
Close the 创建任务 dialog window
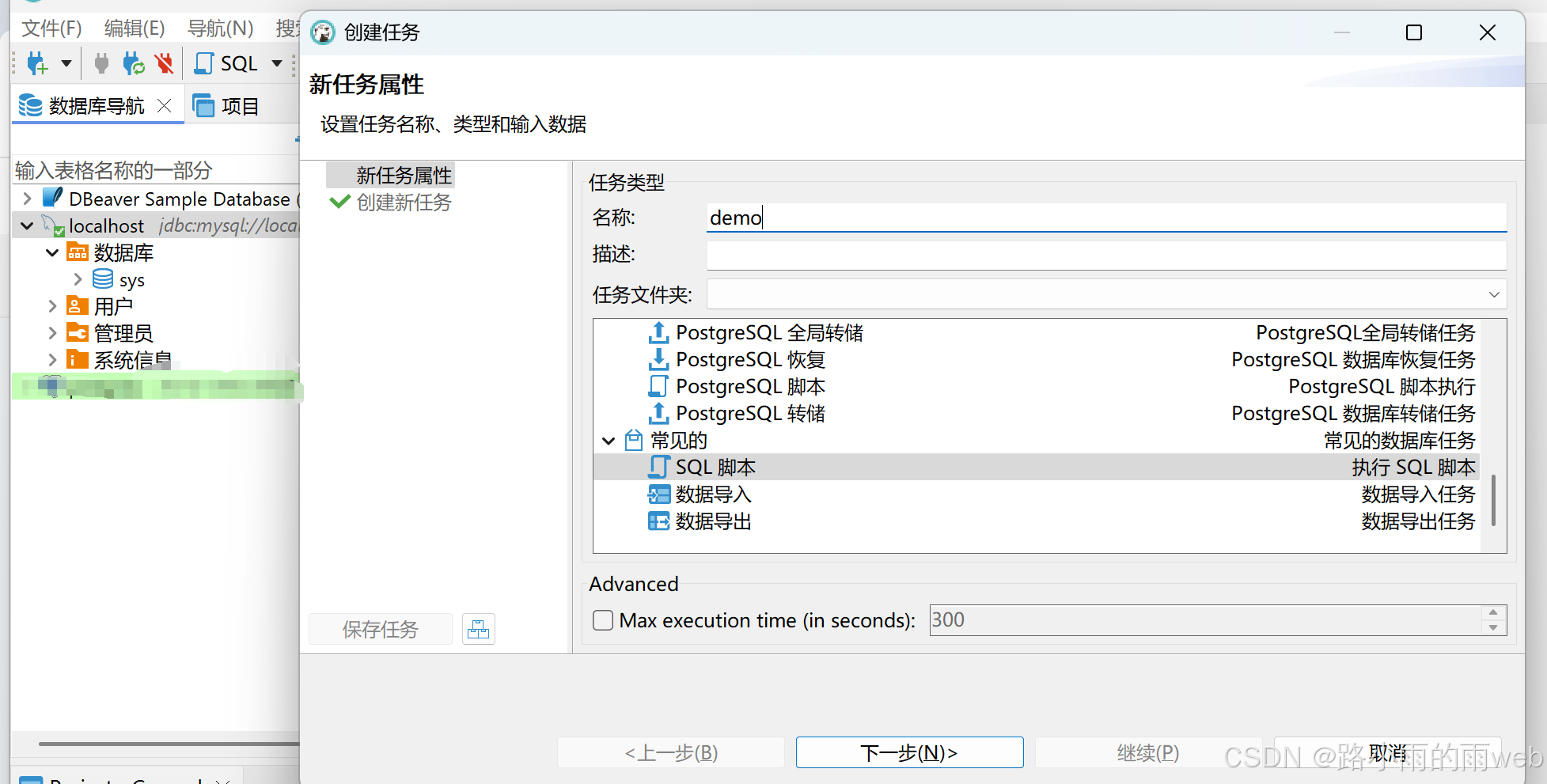pos(1488,32)
